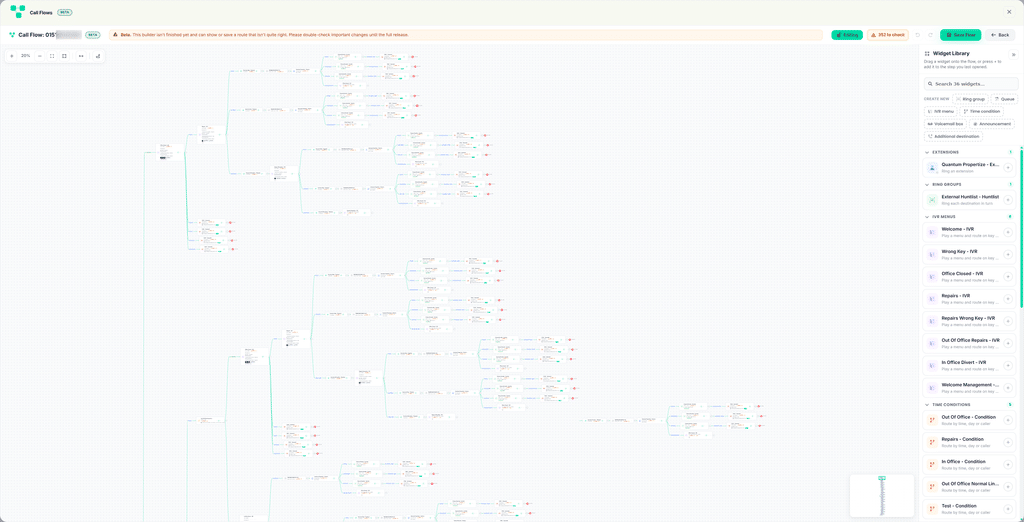Fit the flow to view
This screenshot has height=522, width=1024.
point(52,56)
